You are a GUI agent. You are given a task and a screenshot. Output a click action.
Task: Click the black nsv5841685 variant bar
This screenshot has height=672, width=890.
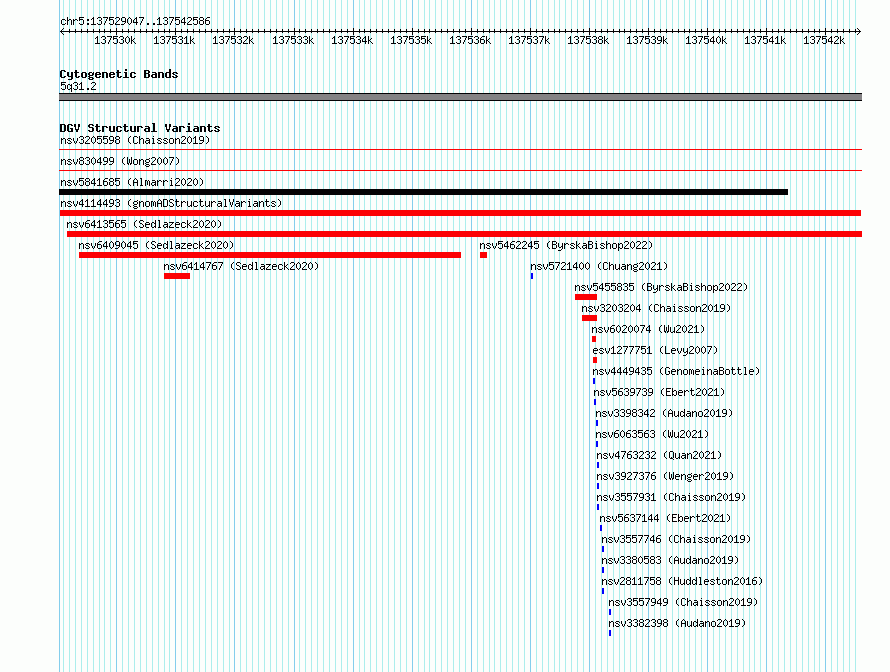click(423, 192)
